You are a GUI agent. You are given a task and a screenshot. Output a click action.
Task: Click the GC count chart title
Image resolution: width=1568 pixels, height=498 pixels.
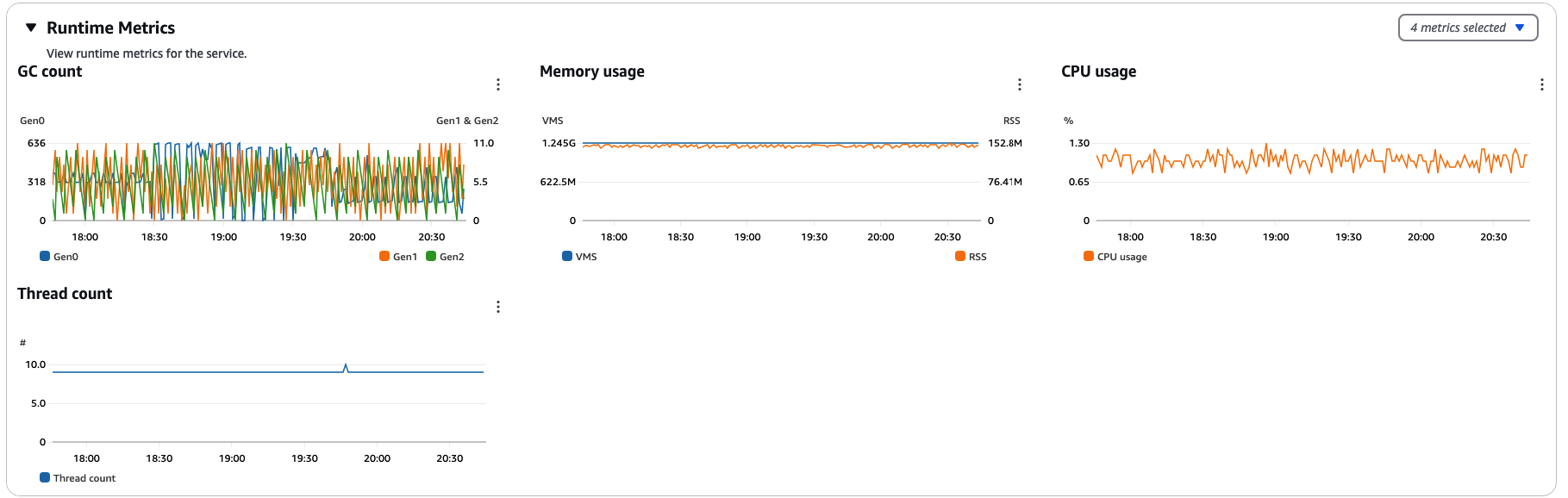49,72
